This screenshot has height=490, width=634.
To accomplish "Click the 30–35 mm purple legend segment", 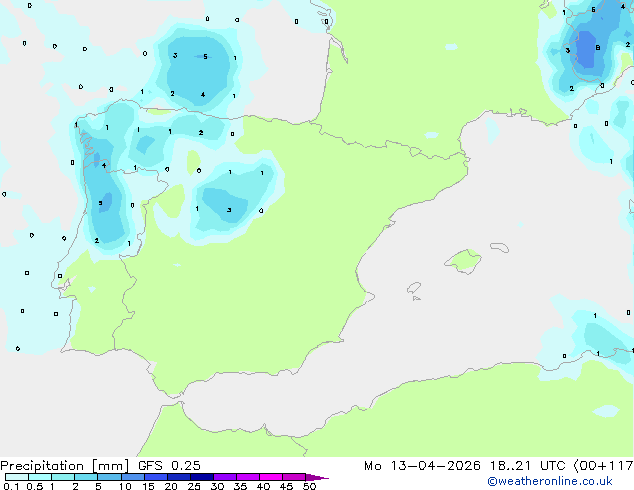I will (225, 477).
